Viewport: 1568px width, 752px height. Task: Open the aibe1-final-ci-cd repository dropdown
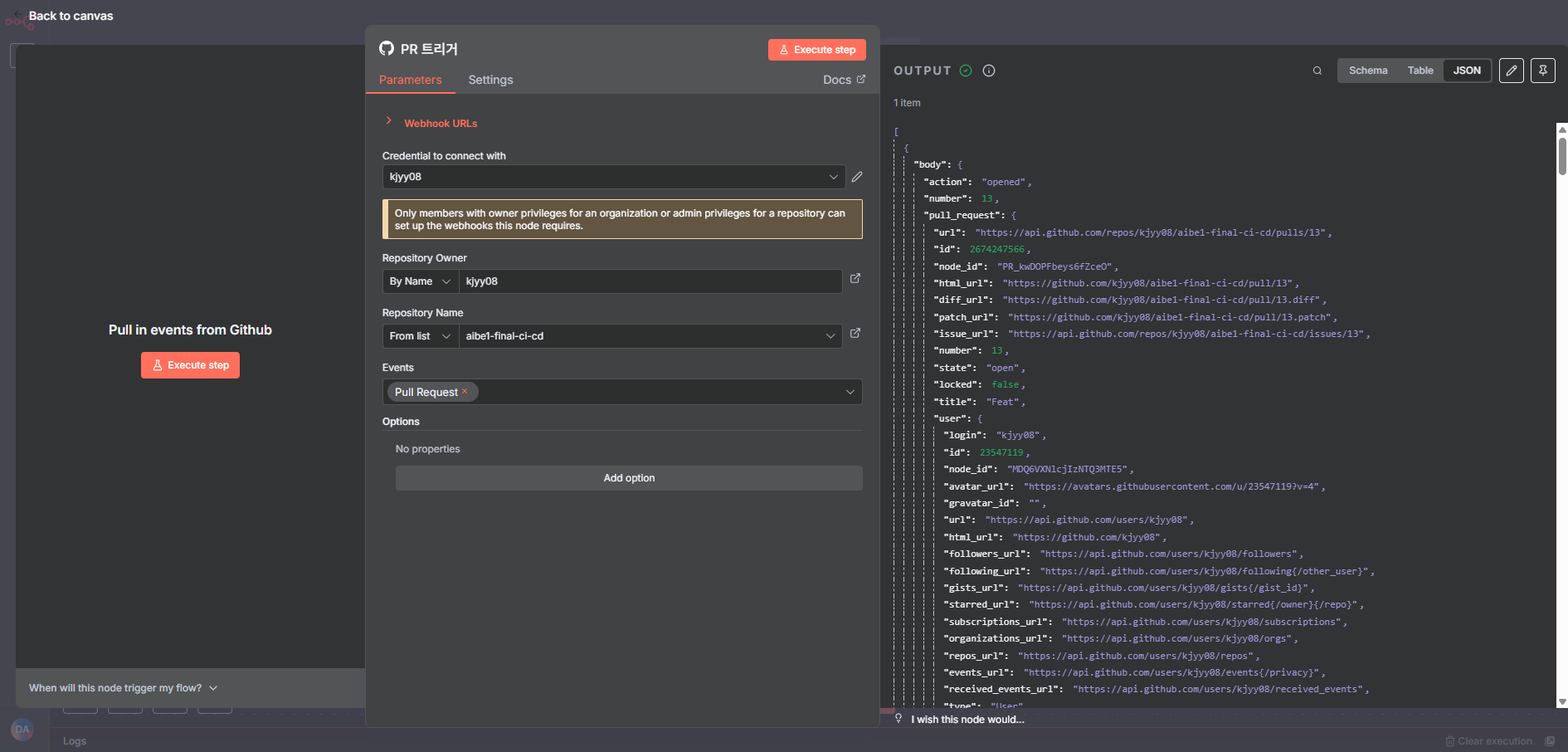pos(650,336)
